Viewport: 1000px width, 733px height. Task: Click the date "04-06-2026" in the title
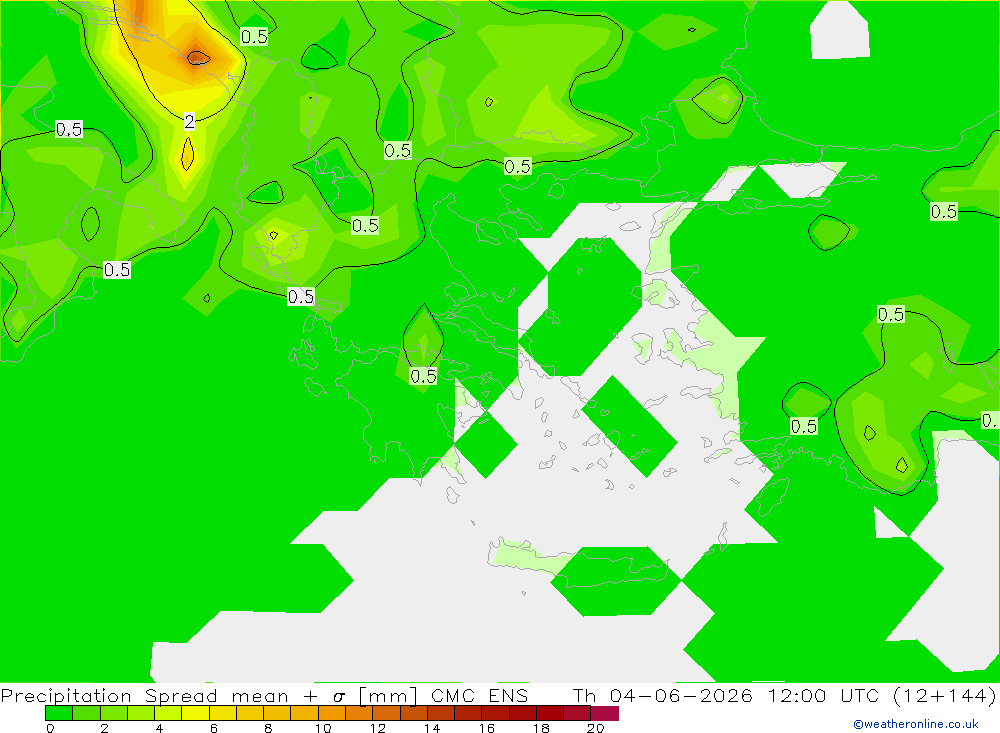point(681,695)
